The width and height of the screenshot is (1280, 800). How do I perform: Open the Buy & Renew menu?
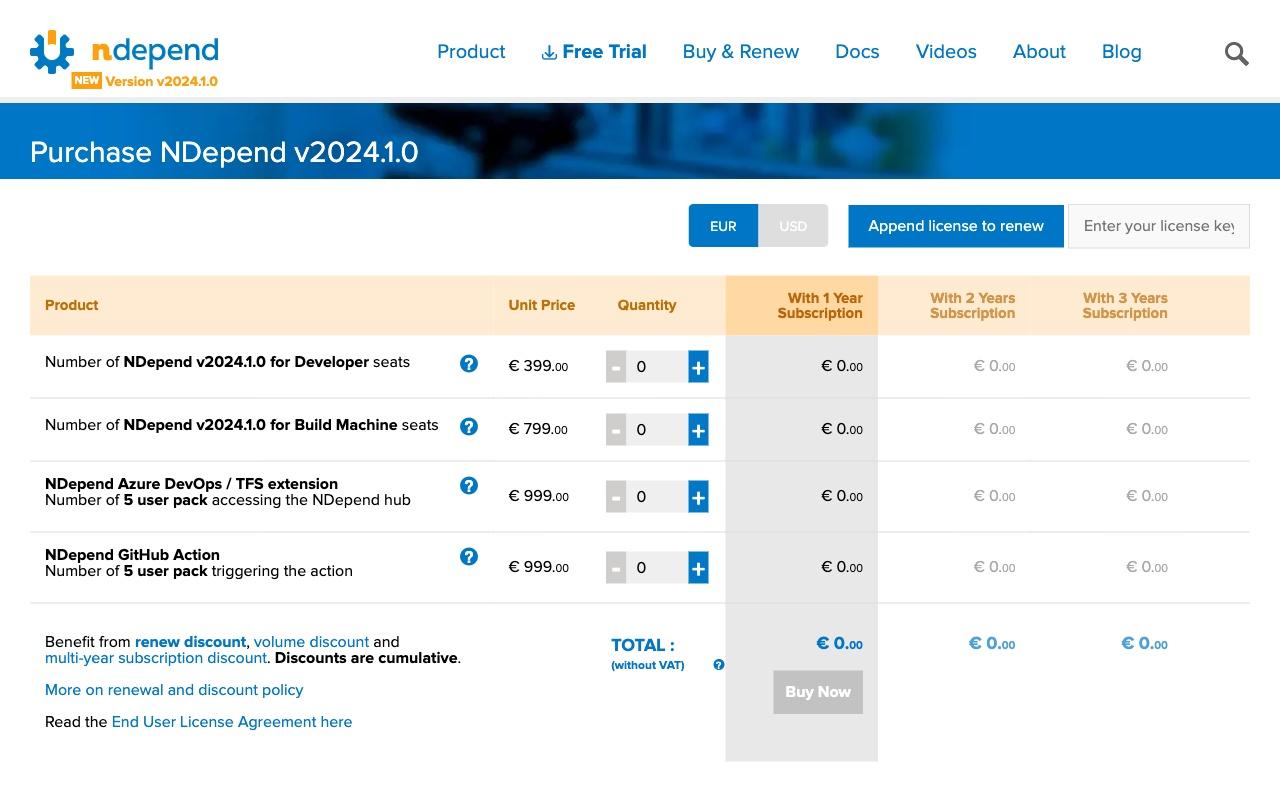[x=741, y=52]
